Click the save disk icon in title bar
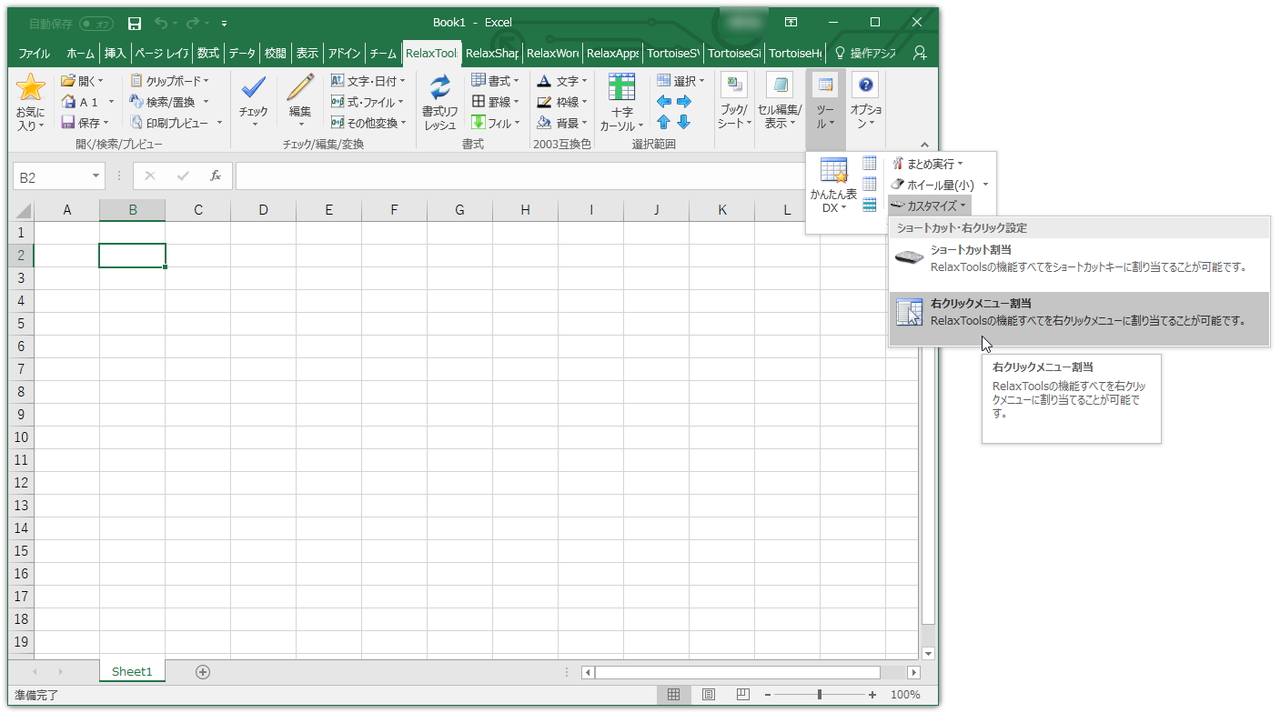This screenshot has height=713, width=1280. click(x=135, y=22)
